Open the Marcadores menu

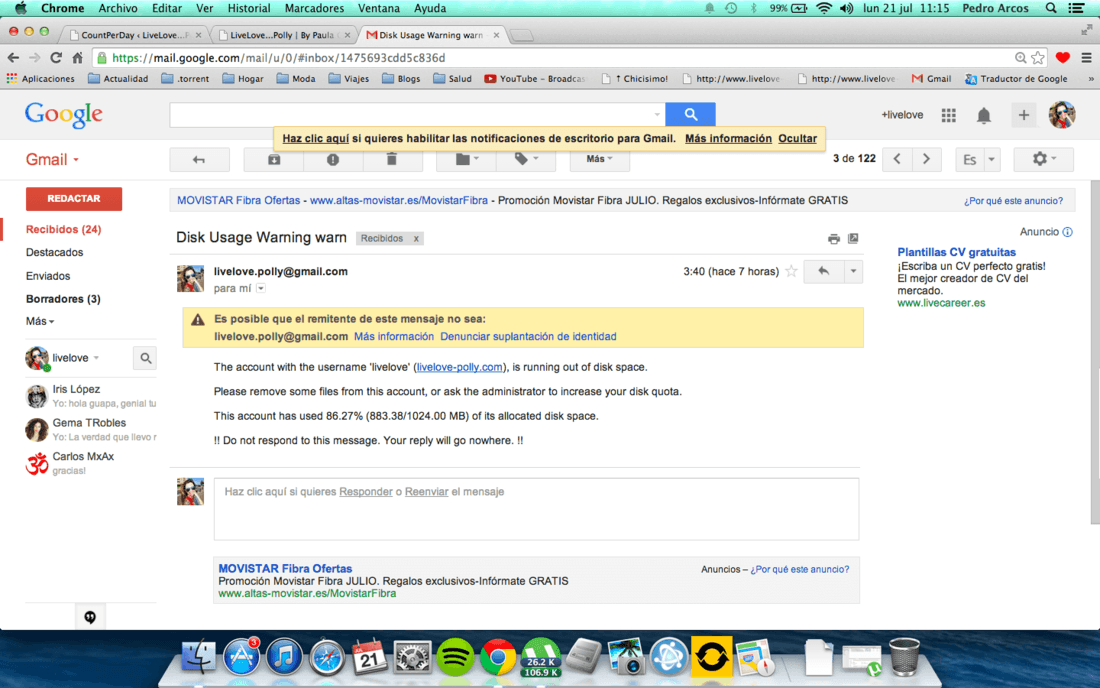[314, 8]
